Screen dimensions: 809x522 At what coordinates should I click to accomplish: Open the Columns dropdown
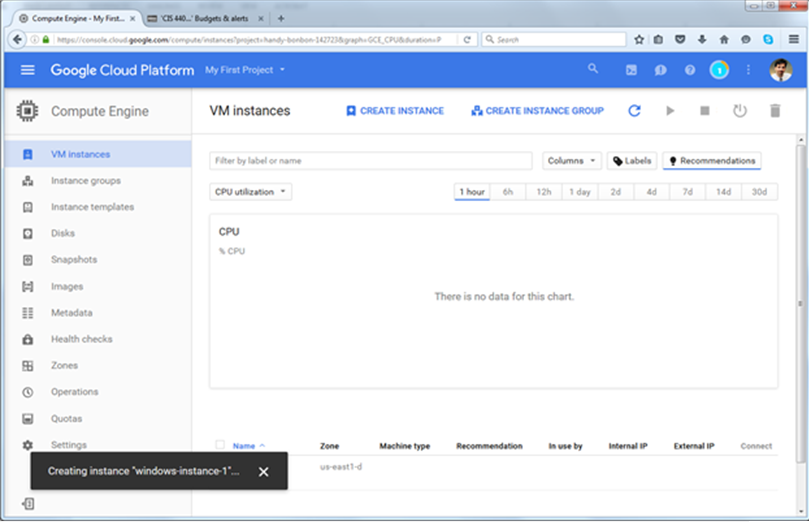click(571, 161)
